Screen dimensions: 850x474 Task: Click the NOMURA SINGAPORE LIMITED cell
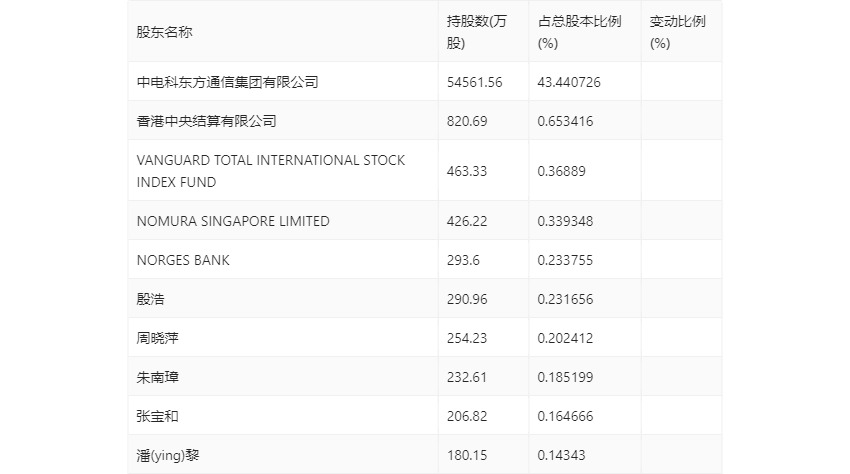(x=233, y=221)
